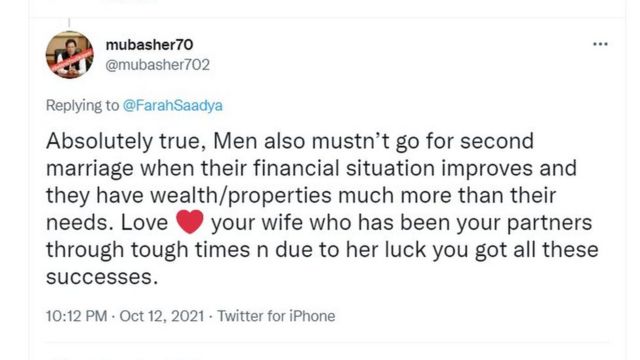Image resolution: width=640 pixels, height=360 pixels.
Task: Click the word "Absolutely" in the tweet
Action: point(99,142)
